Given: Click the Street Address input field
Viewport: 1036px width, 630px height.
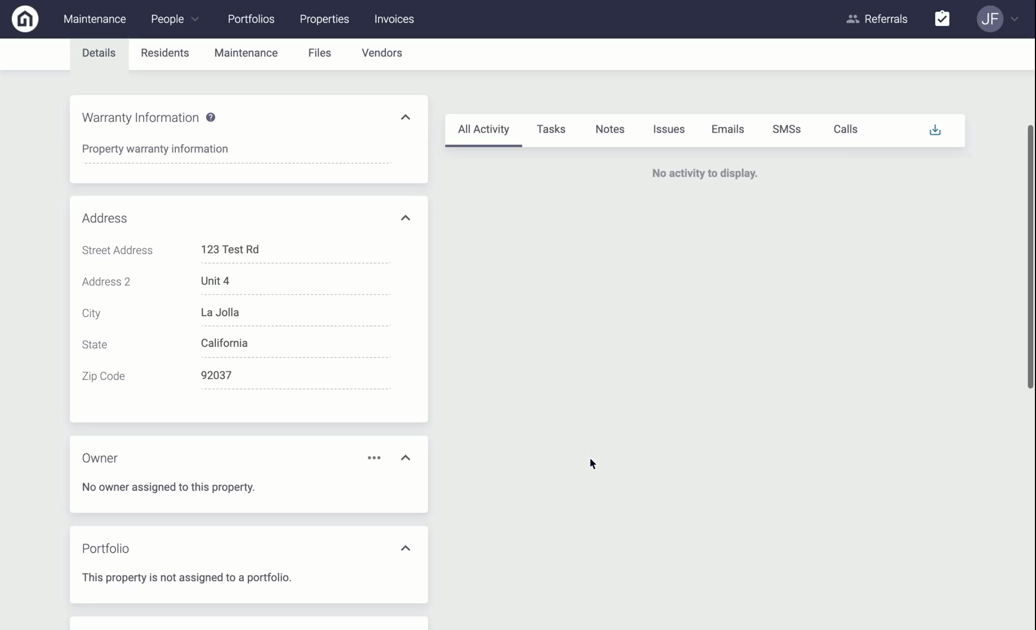Looking at the screenshot, I should click(x=294, y=250).
